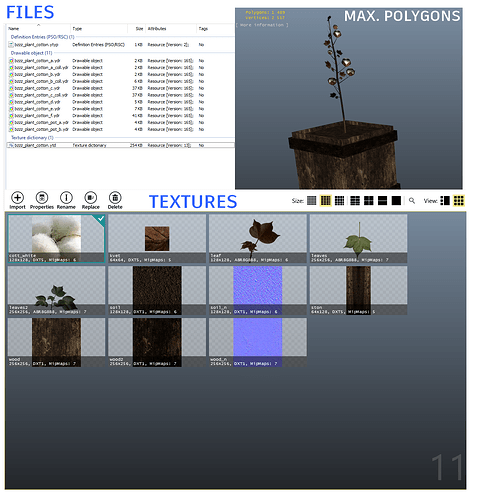Select the plant_cotton_a.ydr file
The image size is (500, 500).
(121, 61)
